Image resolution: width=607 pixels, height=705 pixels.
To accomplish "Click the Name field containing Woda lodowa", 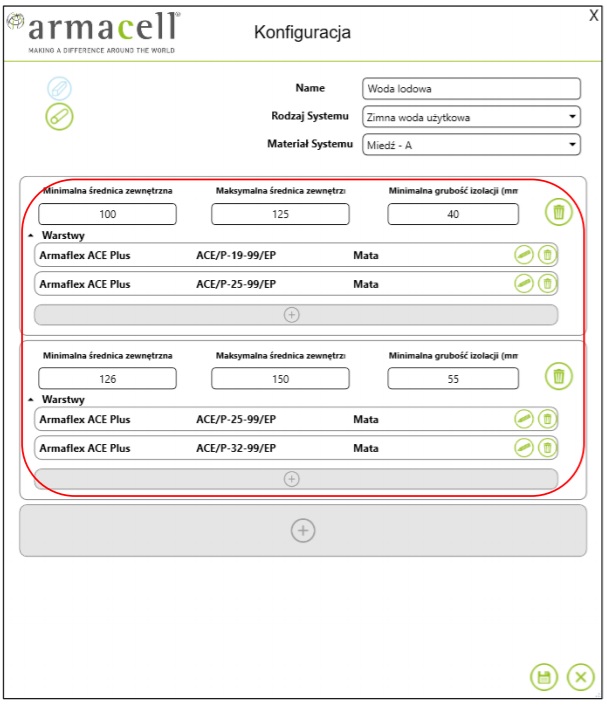I will click(x=471, y=89).
